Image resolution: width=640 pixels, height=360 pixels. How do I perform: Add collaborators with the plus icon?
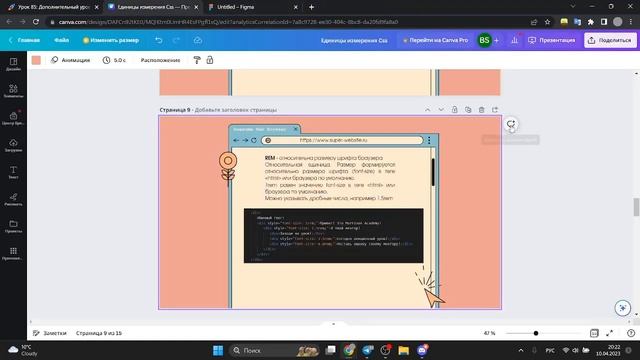point(496,40)
